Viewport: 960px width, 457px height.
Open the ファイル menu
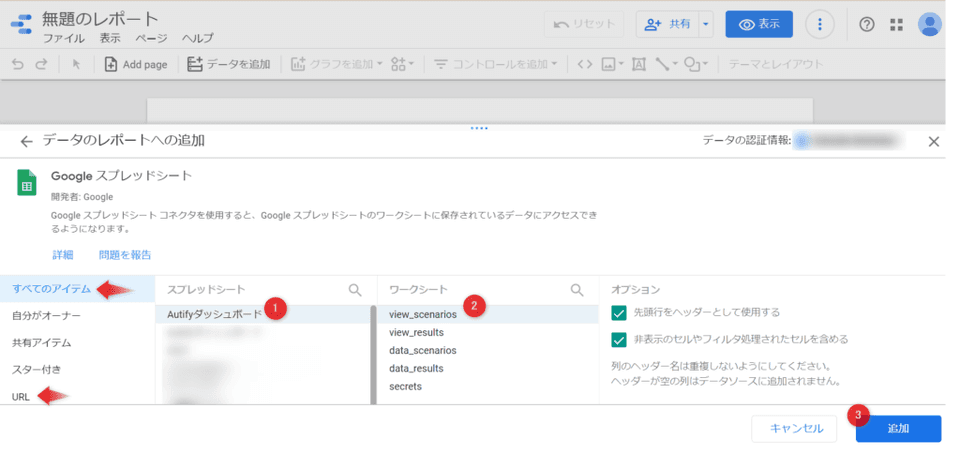63,38
